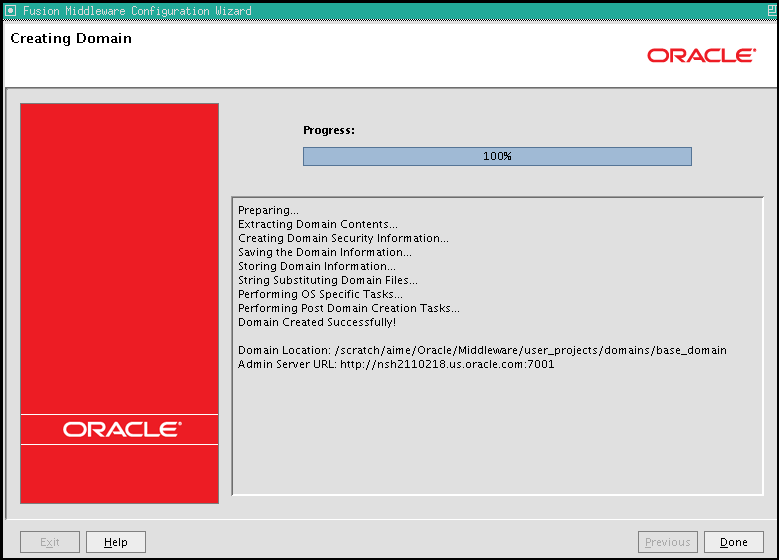Select 'Domain Created Successfully!' message
779x560 pixels.
pos(317,322)
